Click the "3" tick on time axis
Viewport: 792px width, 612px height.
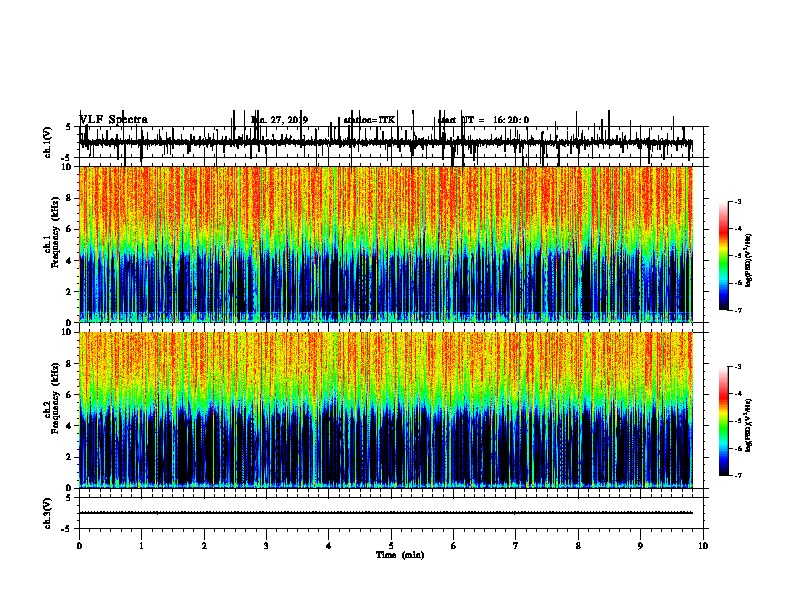pyautogui.click(x=266, y=546)
